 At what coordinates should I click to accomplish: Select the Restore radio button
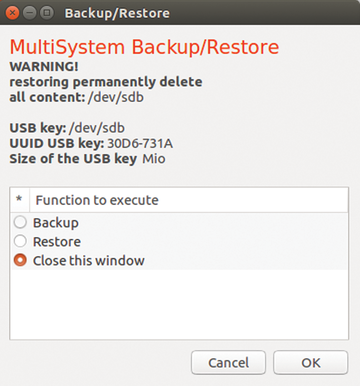[20, 241]
